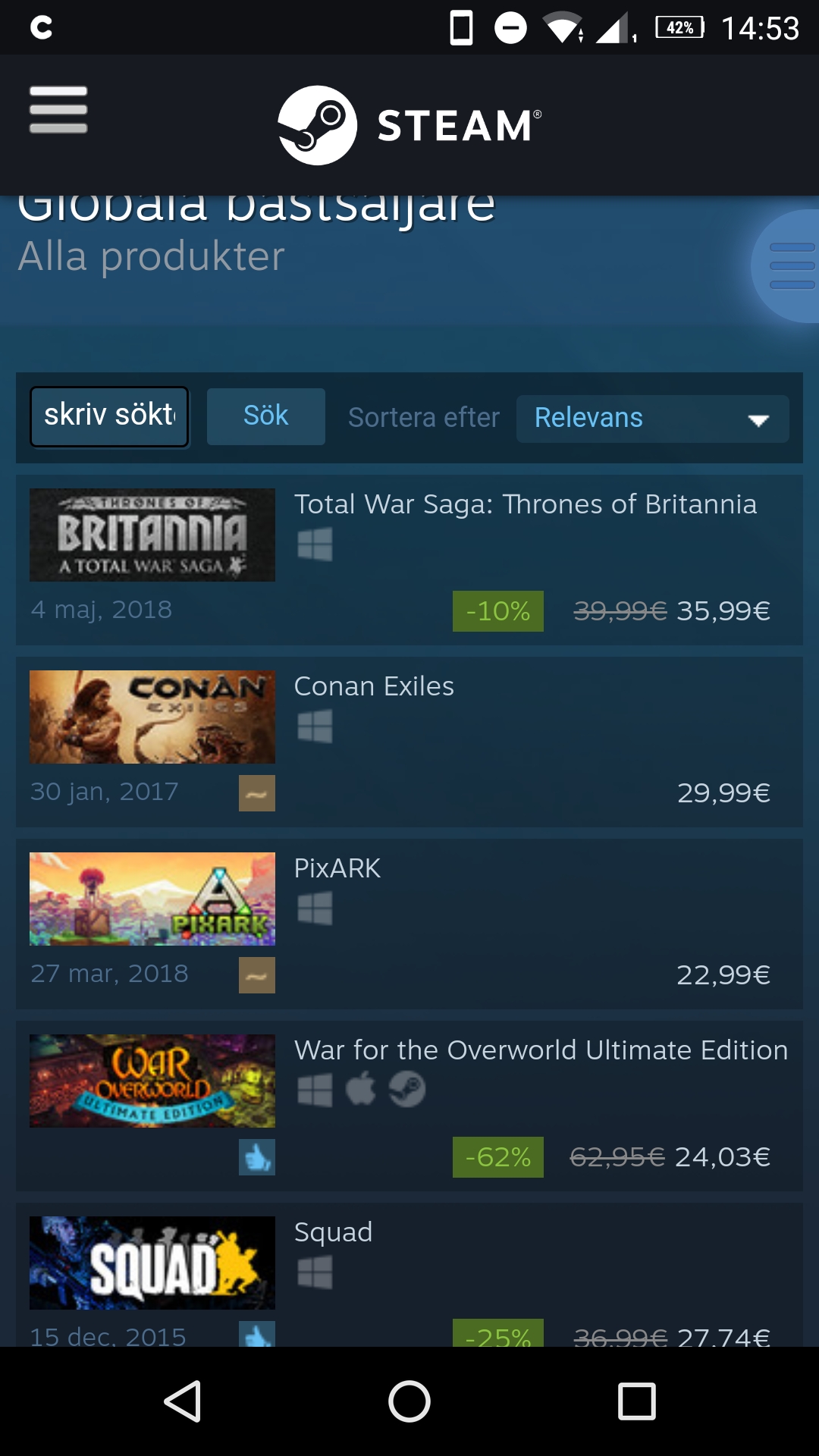Open Total War Saga: Thrones of Britannia title
This screenshot has width=819, height=1456.
[526, 504]
